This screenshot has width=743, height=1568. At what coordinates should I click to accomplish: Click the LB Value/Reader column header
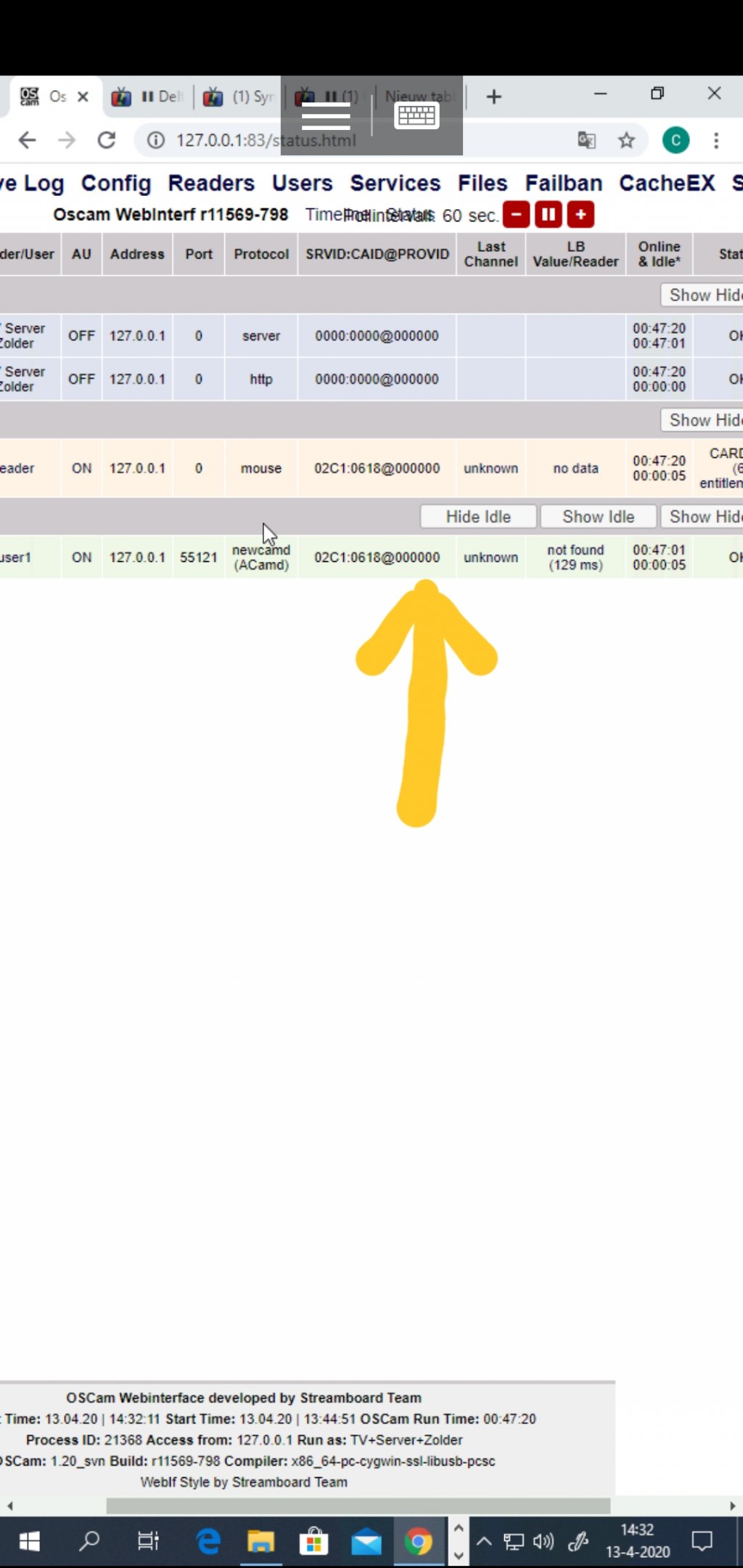(x=576, y=254)
